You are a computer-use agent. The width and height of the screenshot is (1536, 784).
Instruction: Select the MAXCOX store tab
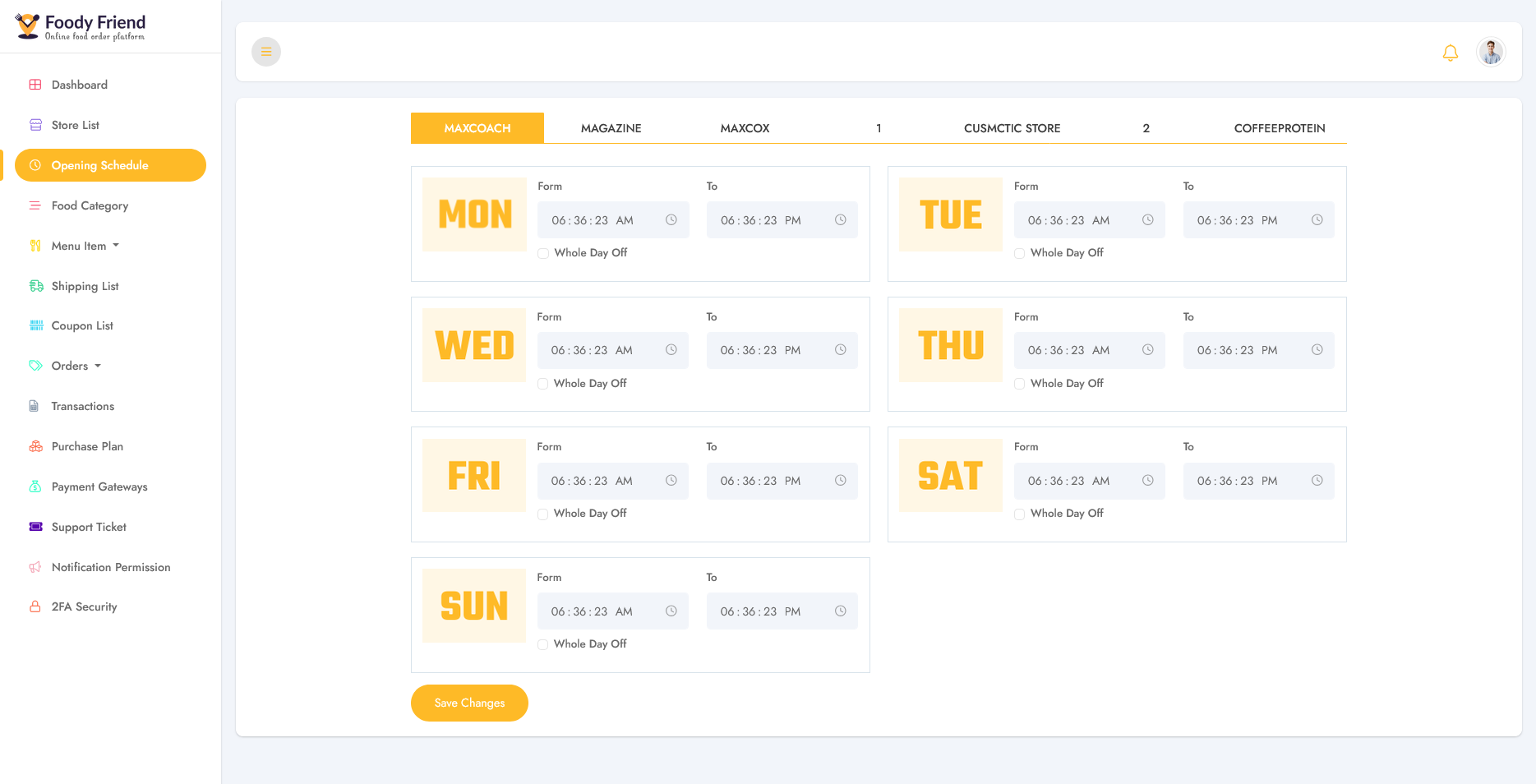pyautogui.click(x=745, y=128)
